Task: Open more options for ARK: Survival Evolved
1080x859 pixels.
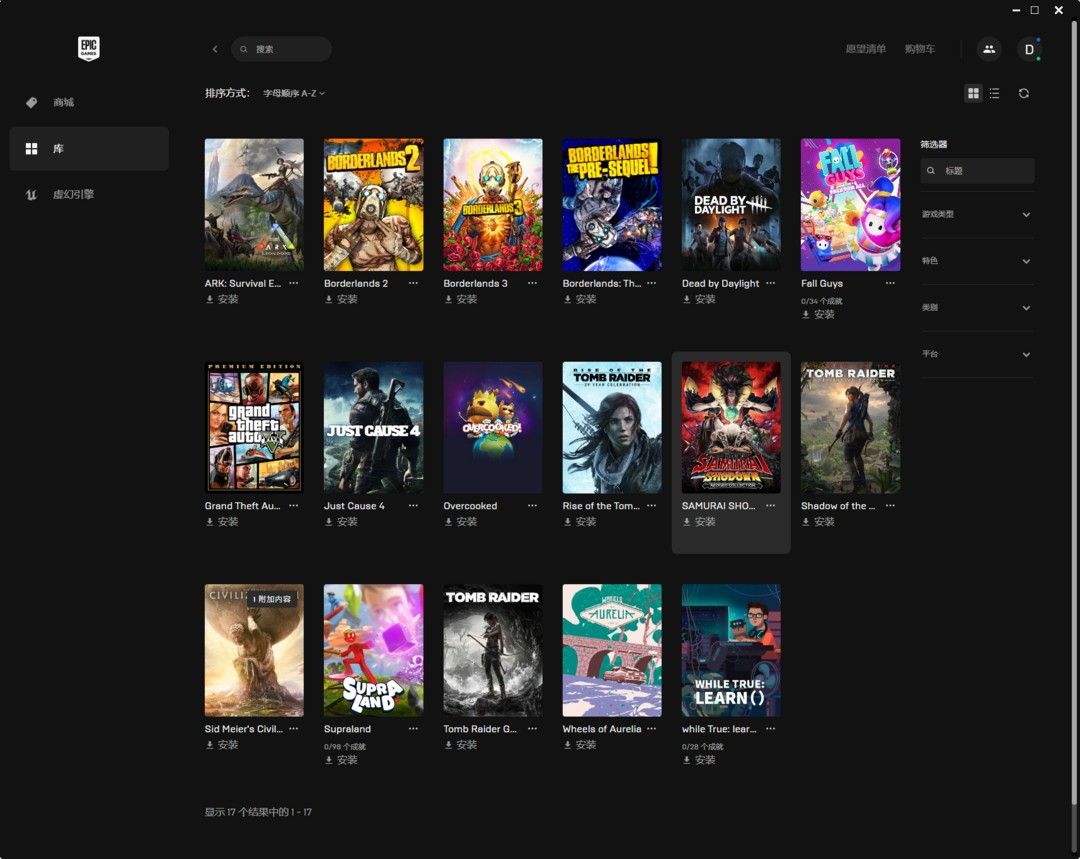Action: [x=294, y=283]
